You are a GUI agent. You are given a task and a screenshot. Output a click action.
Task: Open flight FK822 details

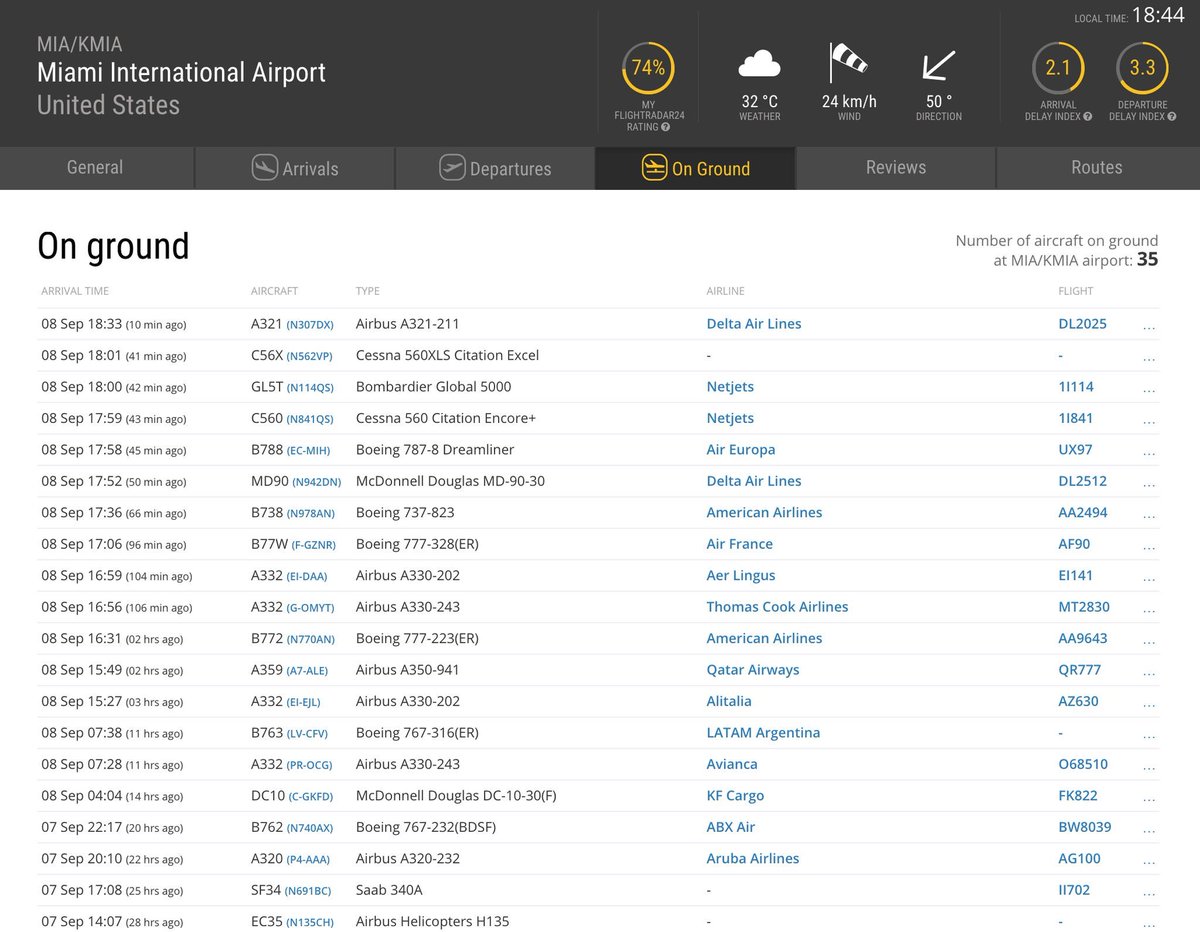point(1078,796)
